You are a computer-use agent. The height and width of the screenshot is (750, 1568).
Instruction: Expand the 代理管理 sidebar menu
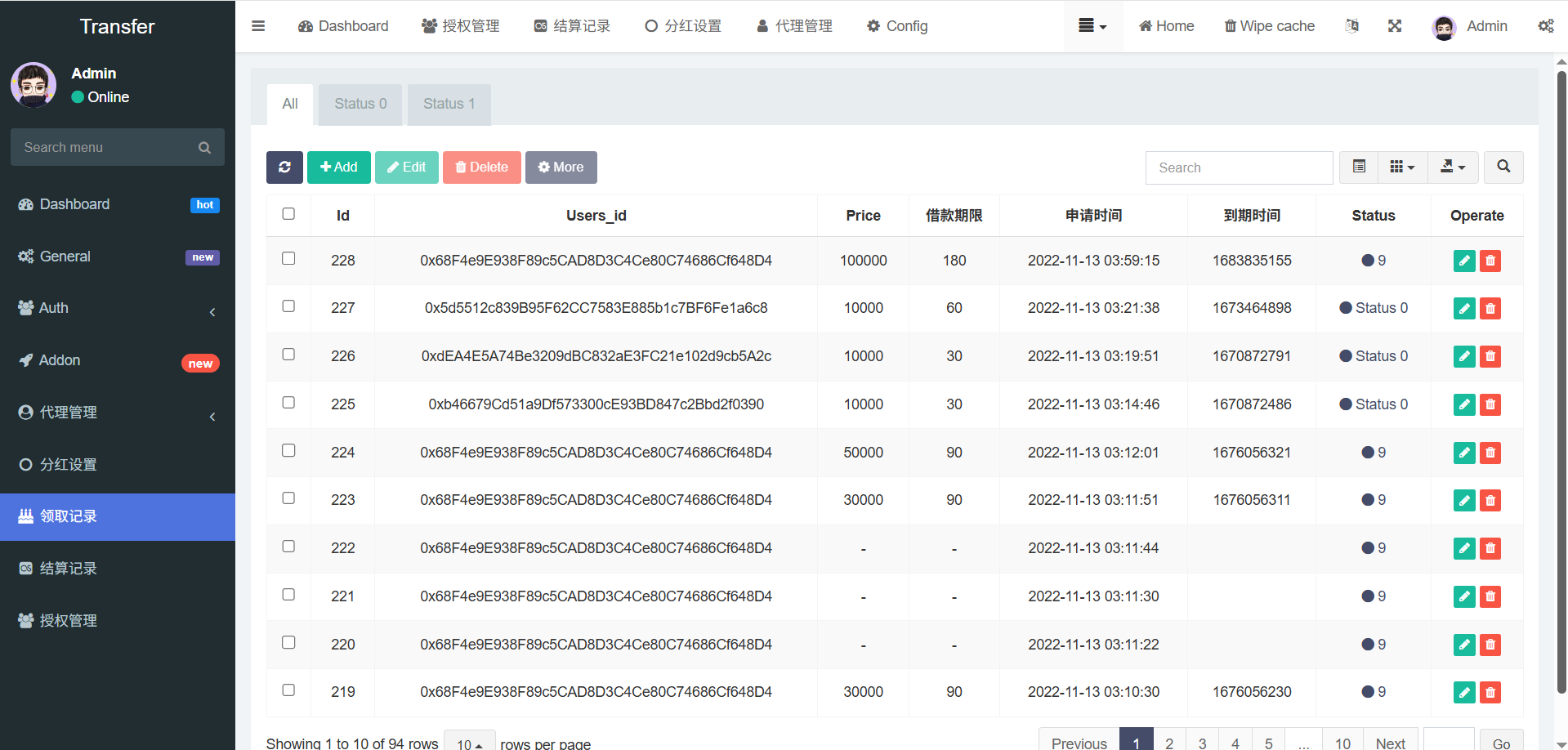tap(118, 413)
